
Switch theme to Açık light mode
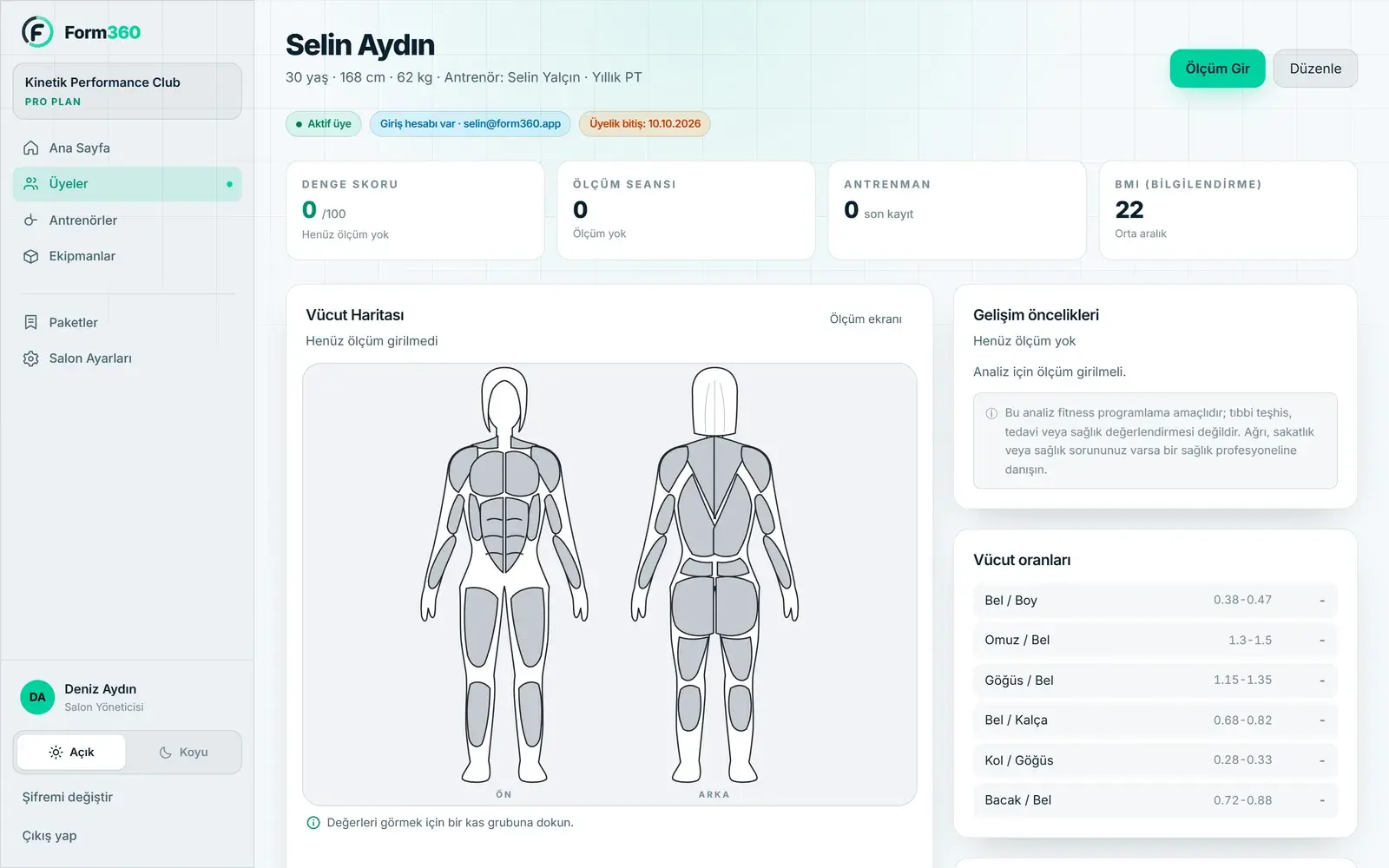[72, 753]
